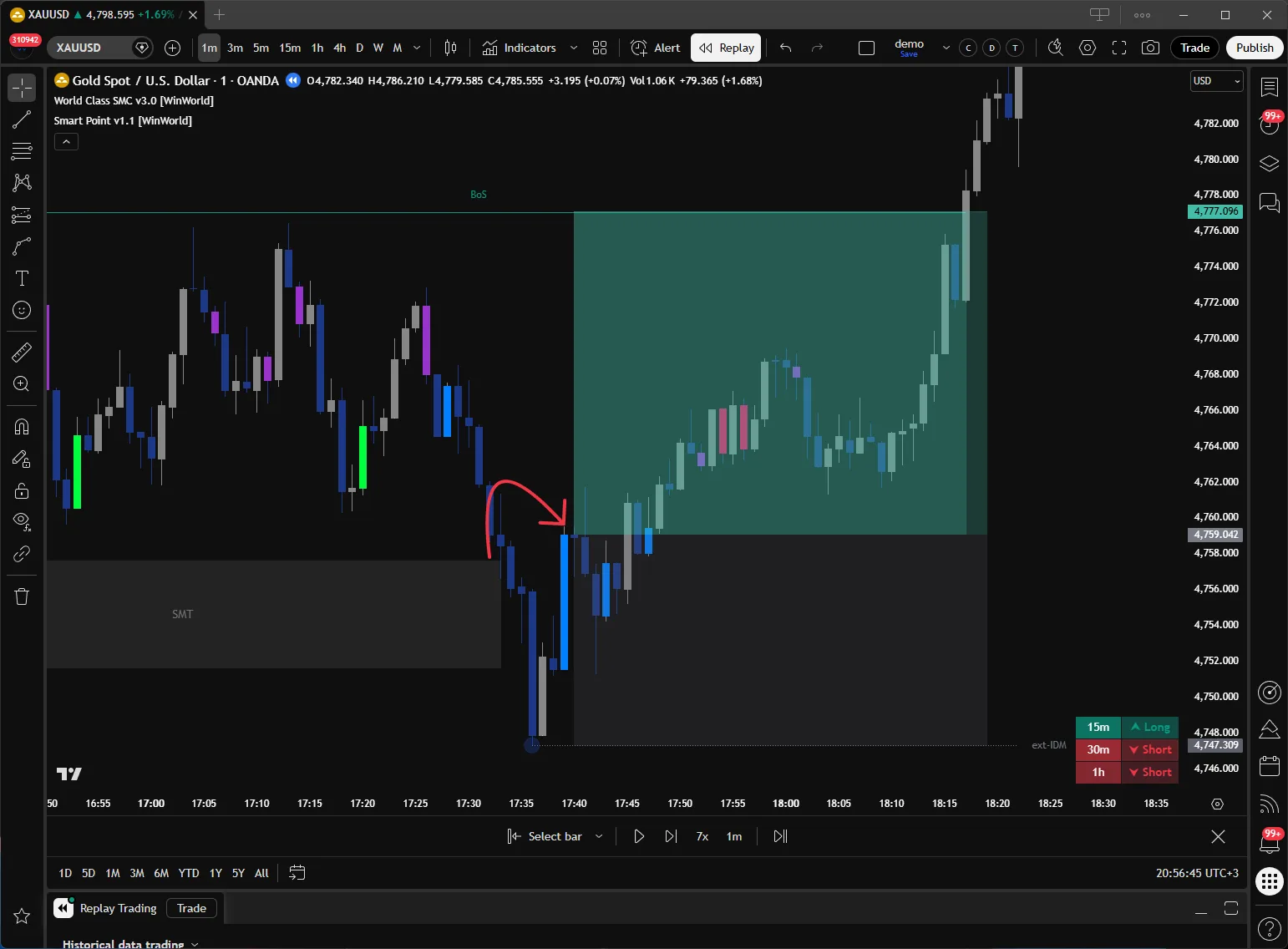Click the Trade button in top bar
This screenshot has height=949, width=1288.
click(1194, 48)
